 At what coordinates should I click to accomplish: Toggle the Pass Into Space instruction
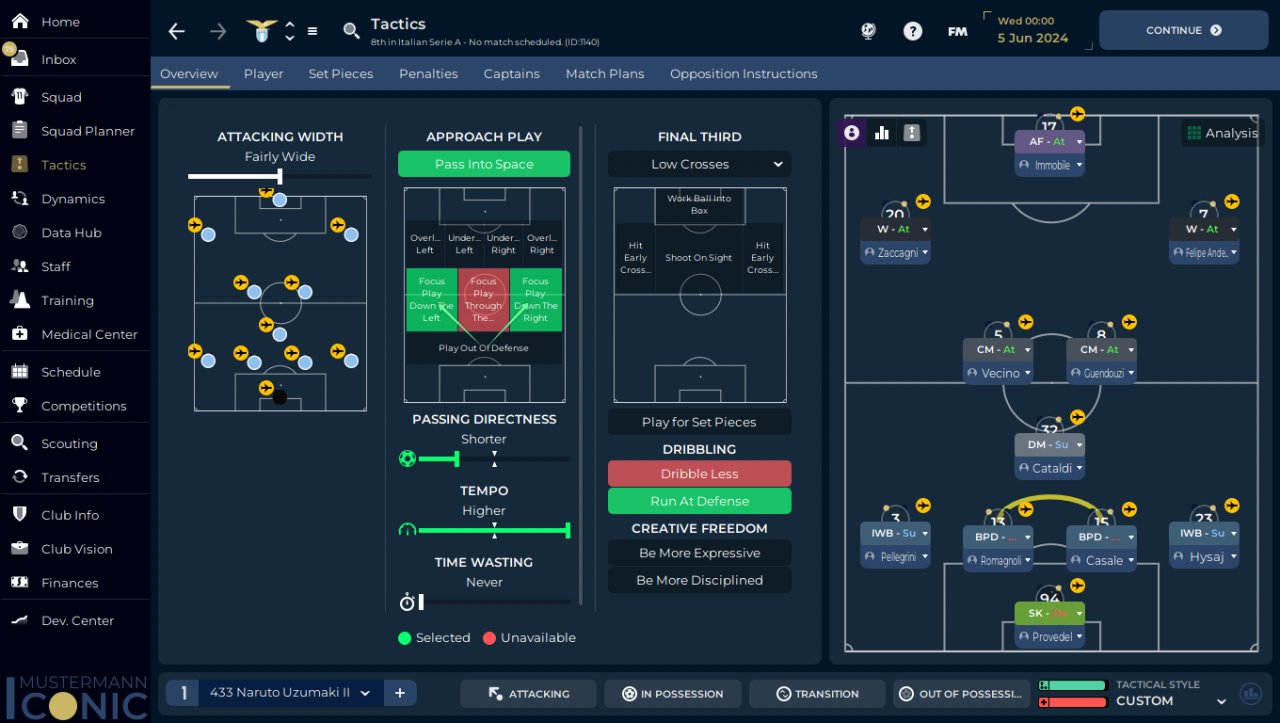coord(484,164)
